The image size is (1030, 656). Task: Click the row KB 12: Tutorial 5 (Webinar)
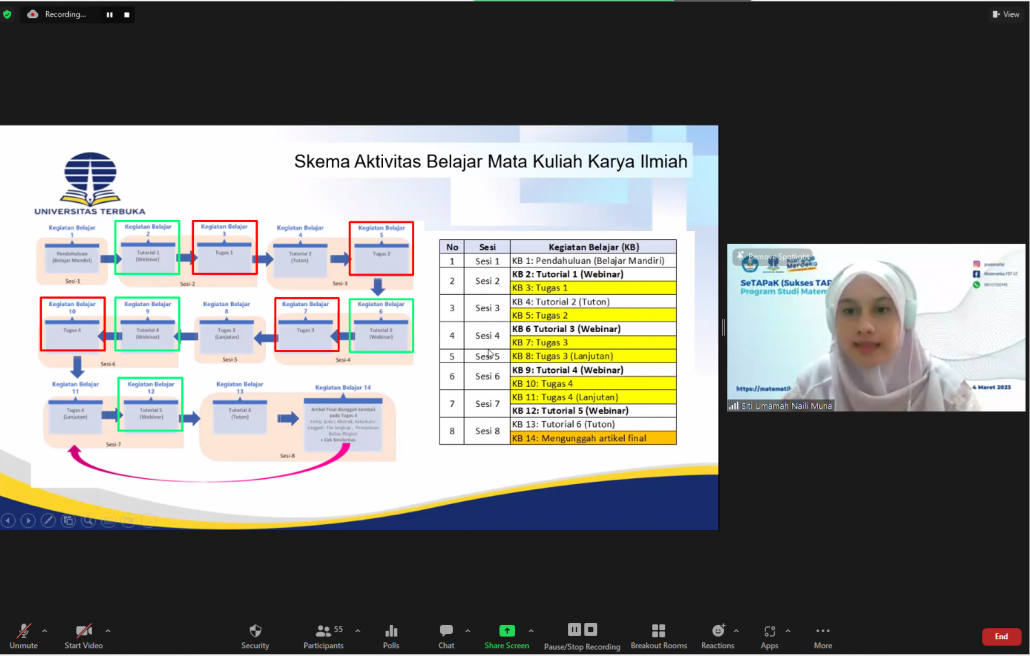[x=593, y=410]
